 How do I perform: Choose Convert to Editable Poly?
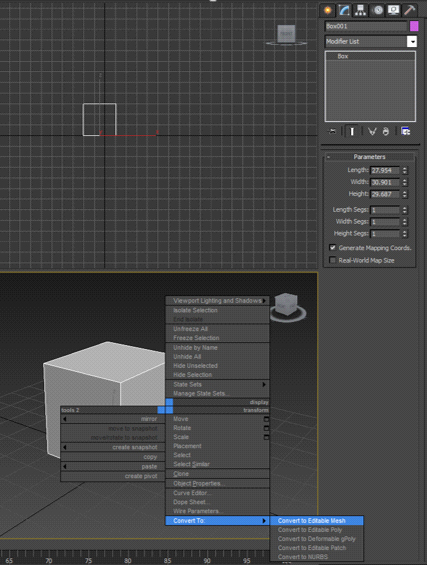[317, 530]
